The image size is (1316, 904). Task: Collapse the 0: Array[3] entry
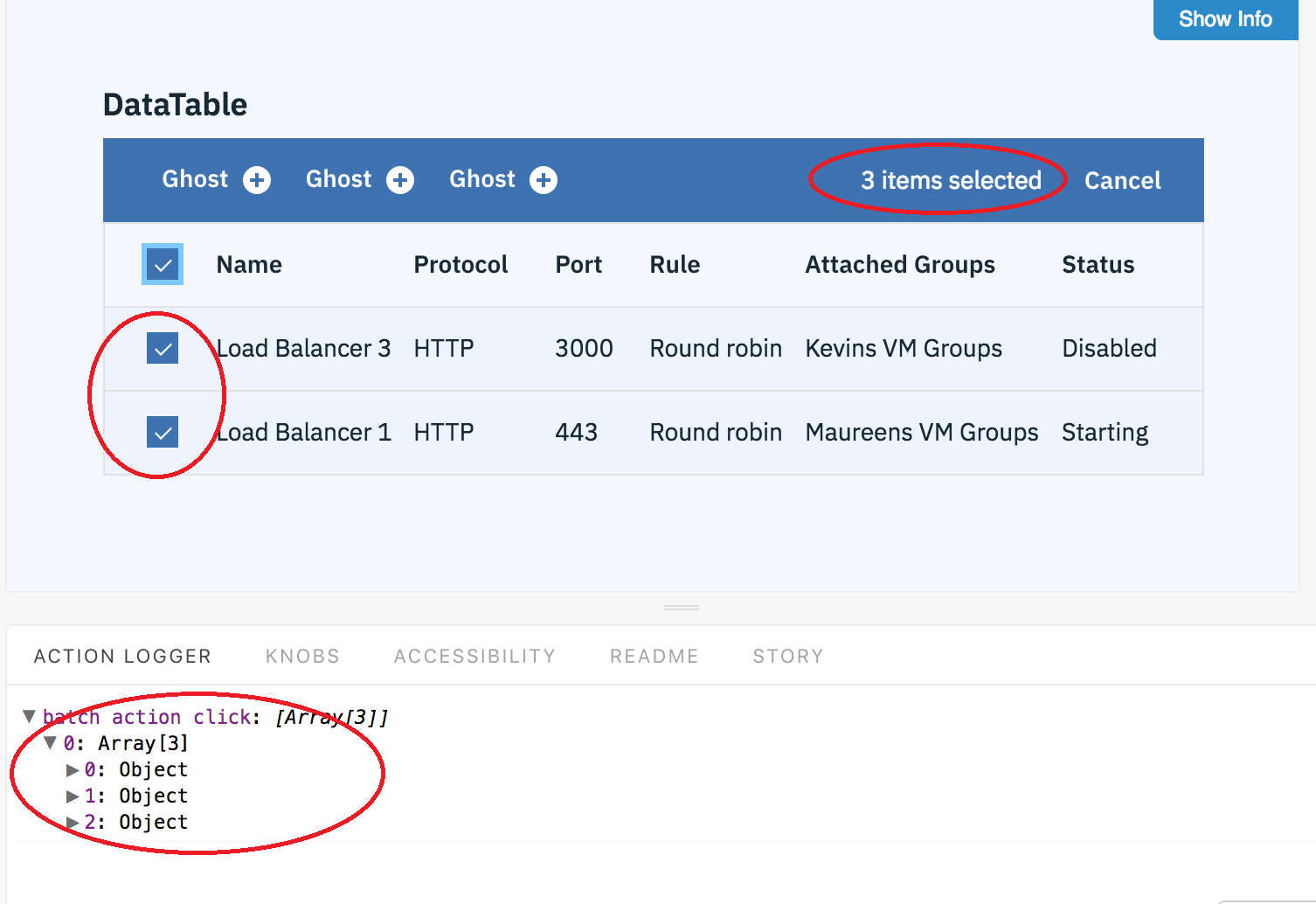point(51,742)
